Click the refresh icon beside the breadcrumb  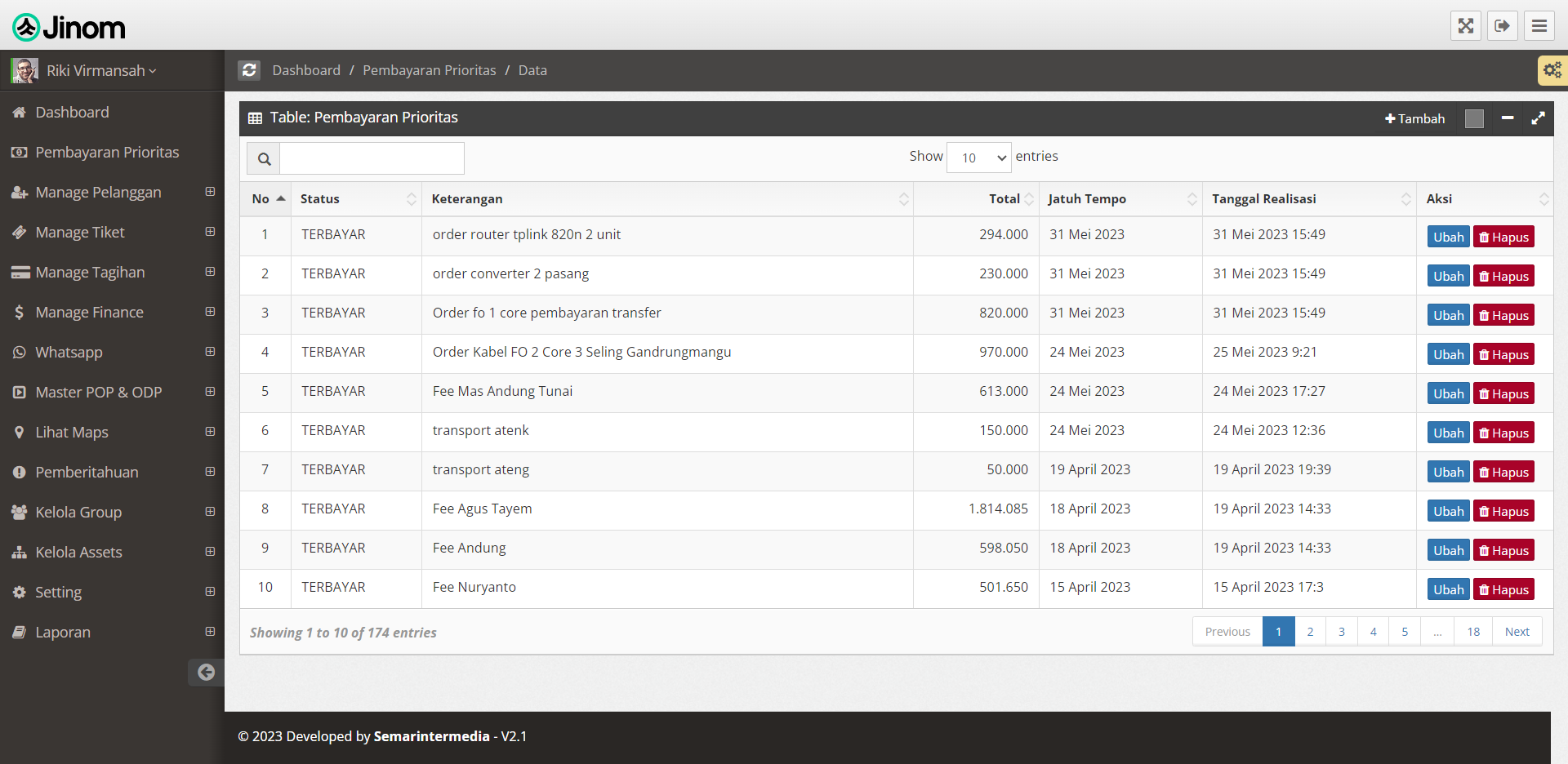point(249,70)
